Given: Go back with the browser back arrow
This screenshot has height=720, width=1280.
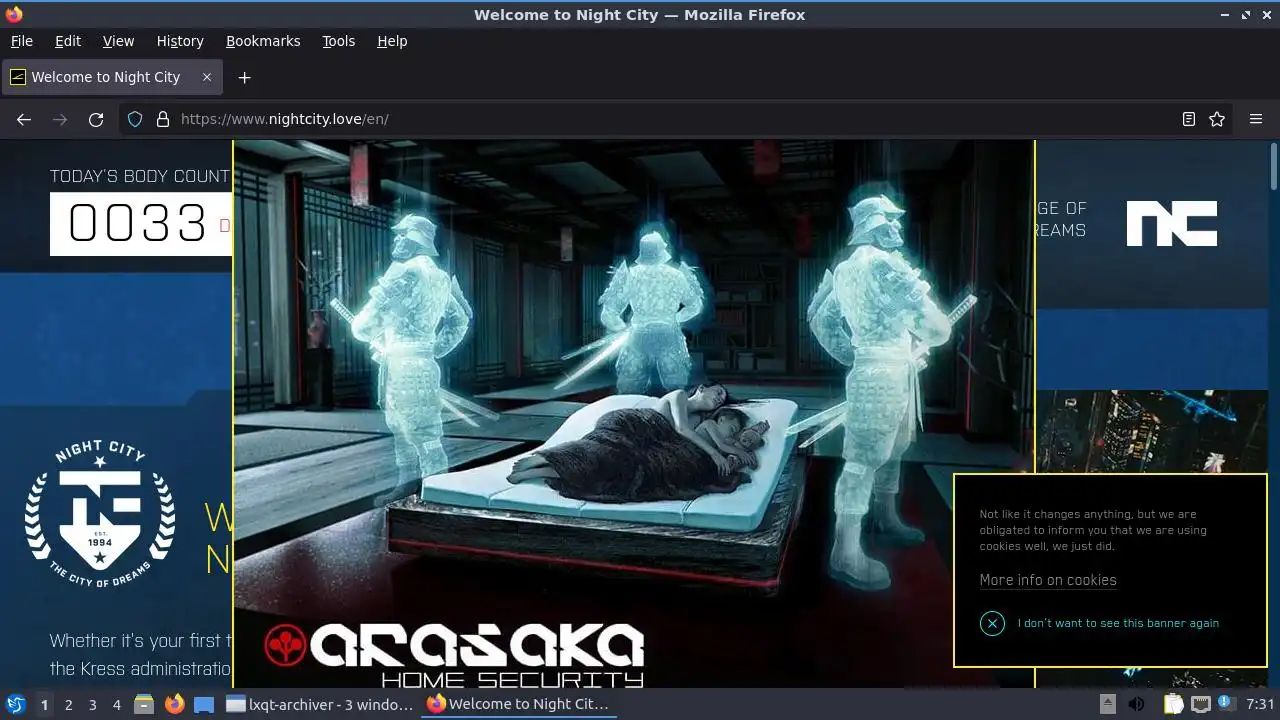Looking at the screenshot, I should [24, 119].
